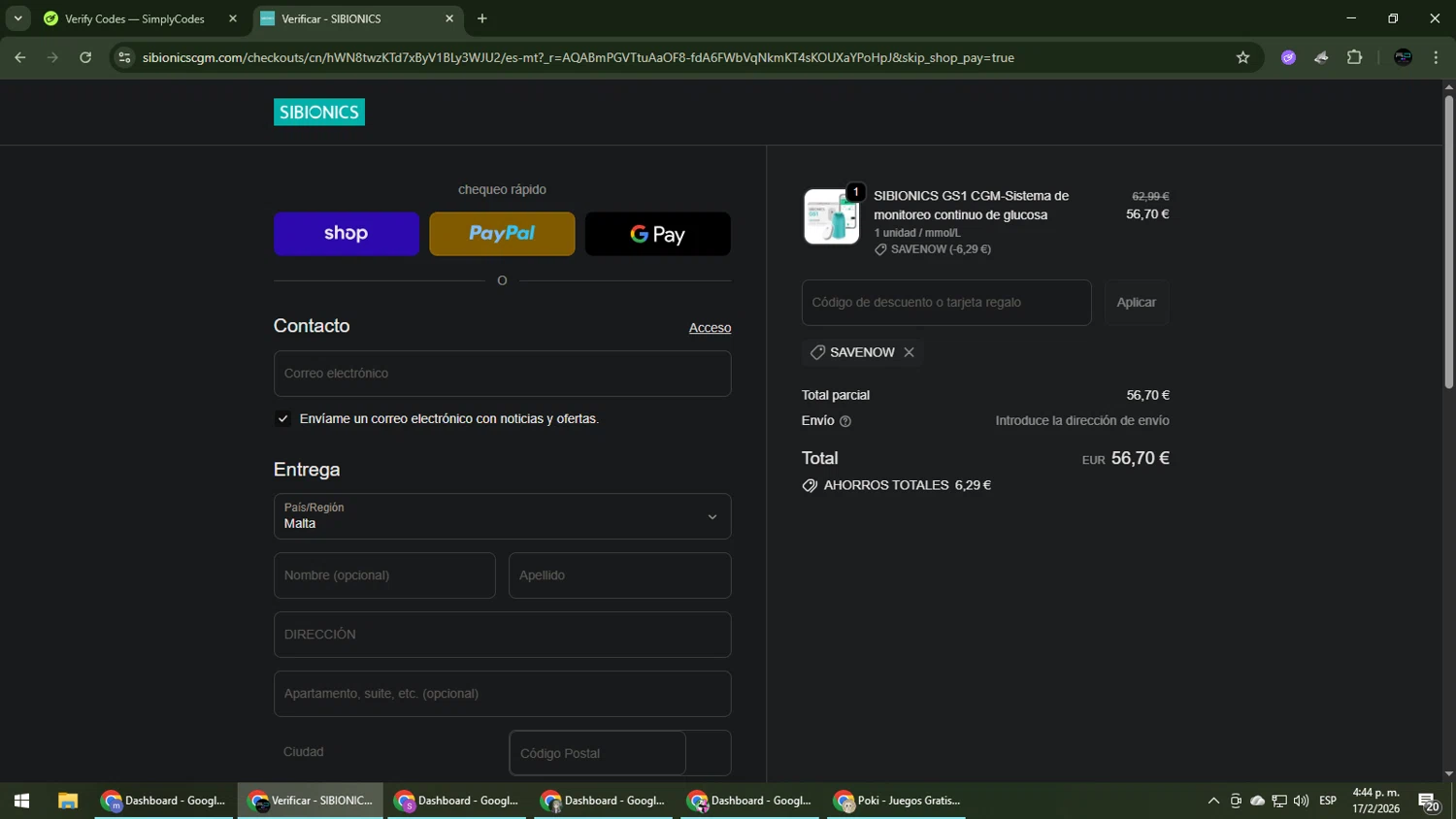This screenshot has height=819, width=1456.
Task: Open a new browser tab
Action: pyautogui.click(x=482, y=18)
